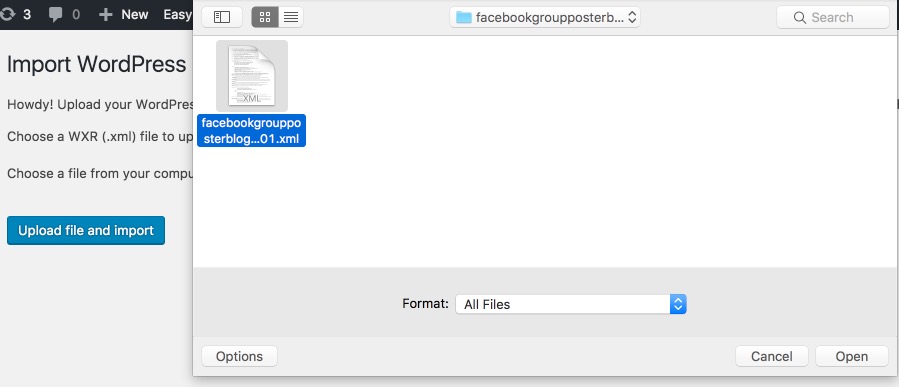
Task: Cancel the file dialog
Action: [772, 356]
